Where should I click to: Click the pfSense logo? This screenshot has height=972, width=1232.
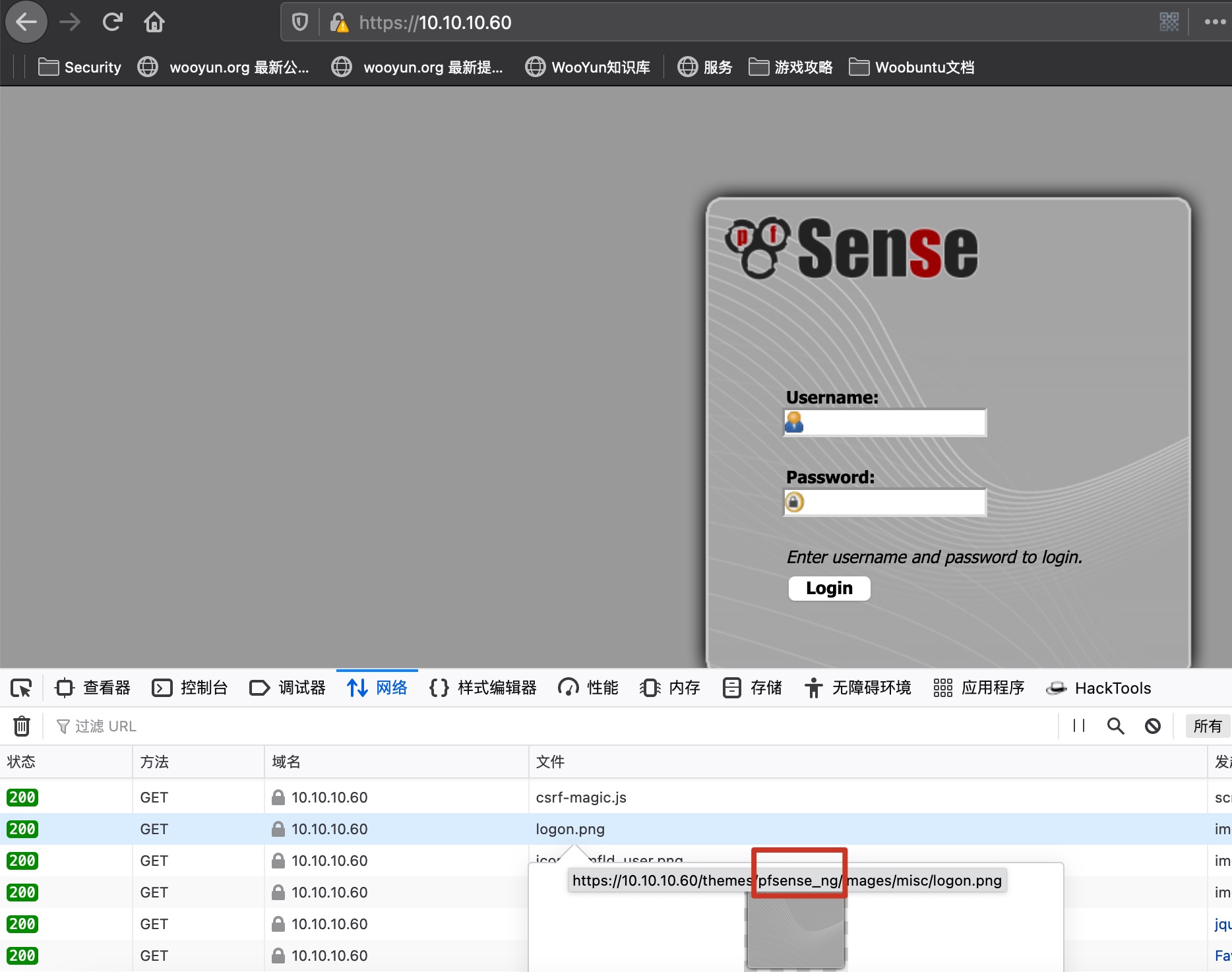pos(851,248)
